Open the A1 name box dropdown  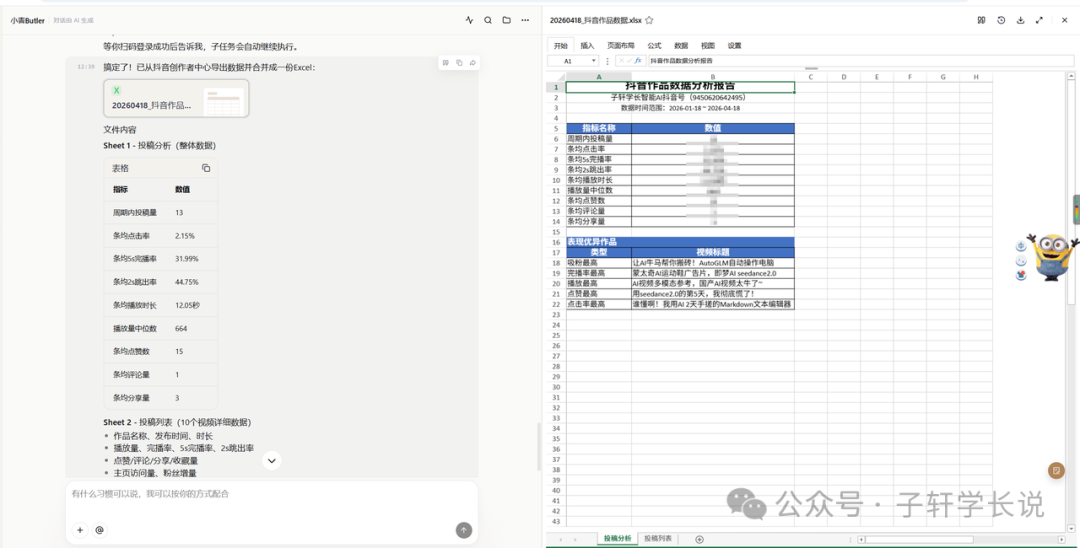point(594,61)
